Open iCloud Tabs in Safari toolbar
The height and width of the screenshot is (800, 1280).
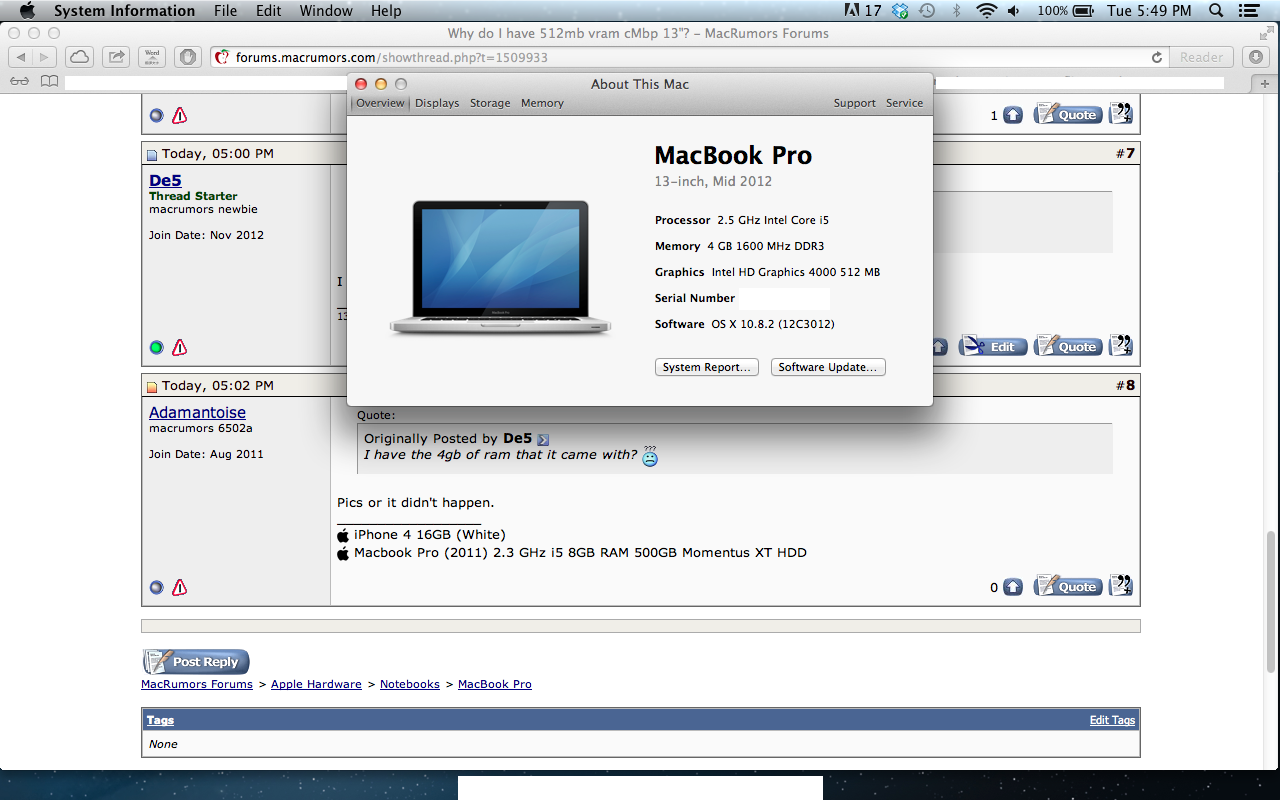pyautogui.click(x=80, y=57)
